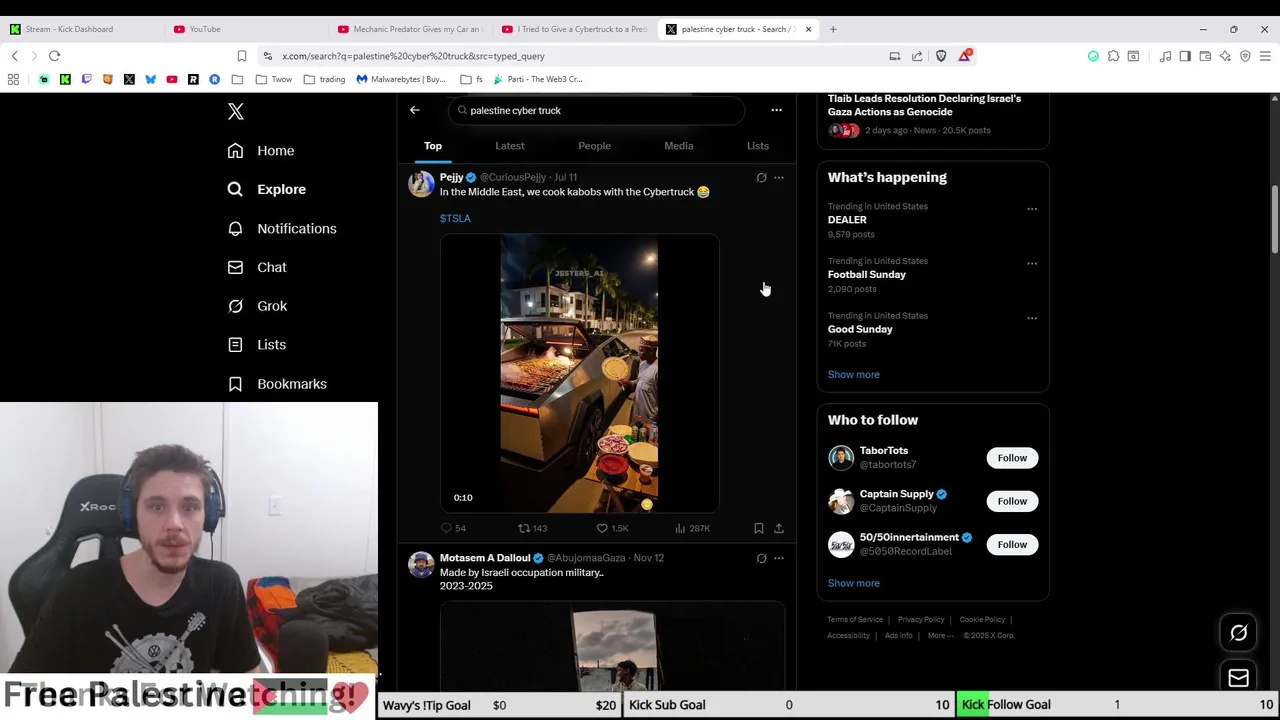Click the $TSLA cashtag link
The width and height of the screenshot is (1280, 720).
click(x=455, y=218)
